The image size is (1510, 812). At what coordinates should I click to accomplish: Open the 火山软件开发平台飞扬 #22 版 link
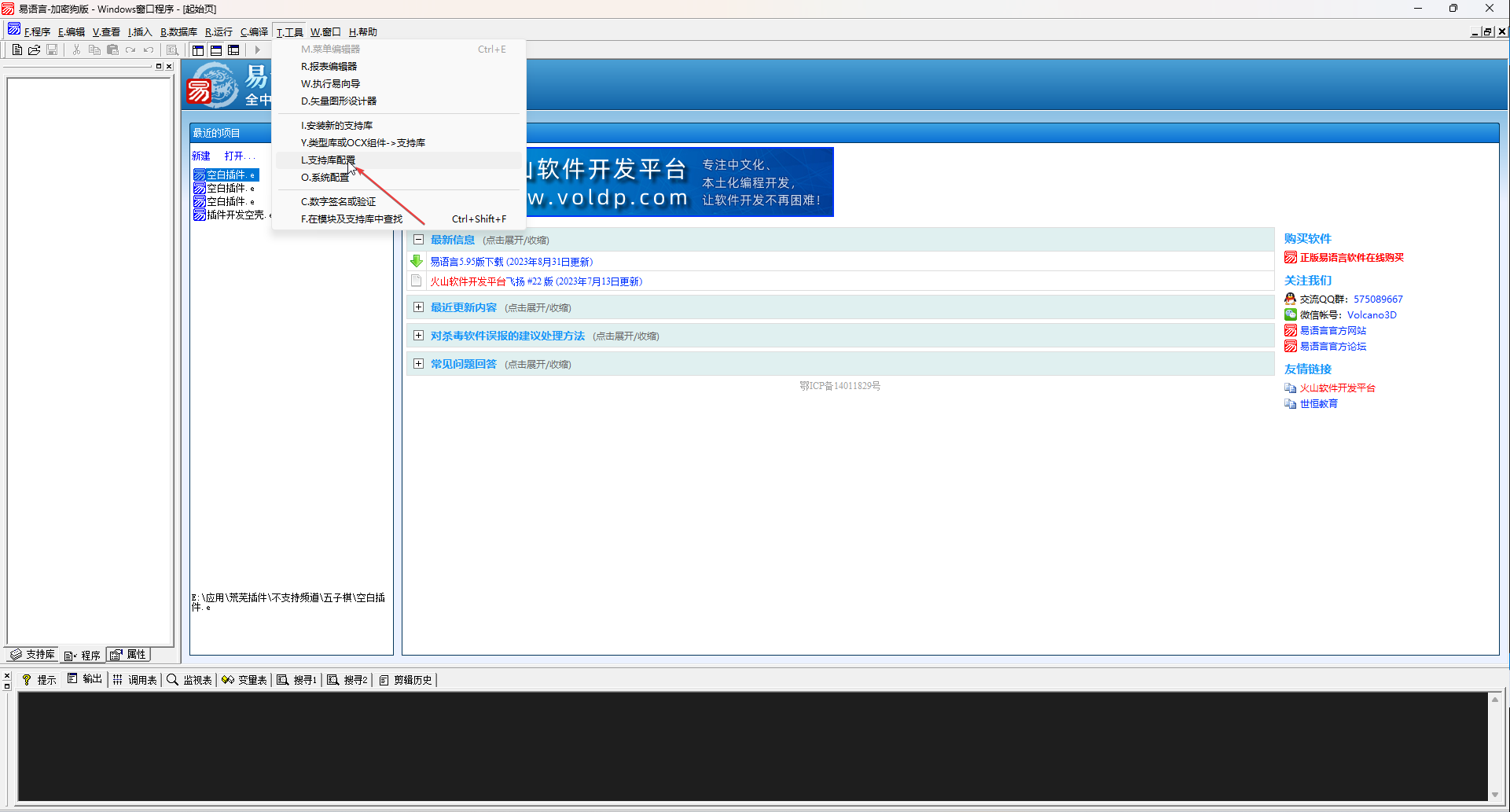536,281
